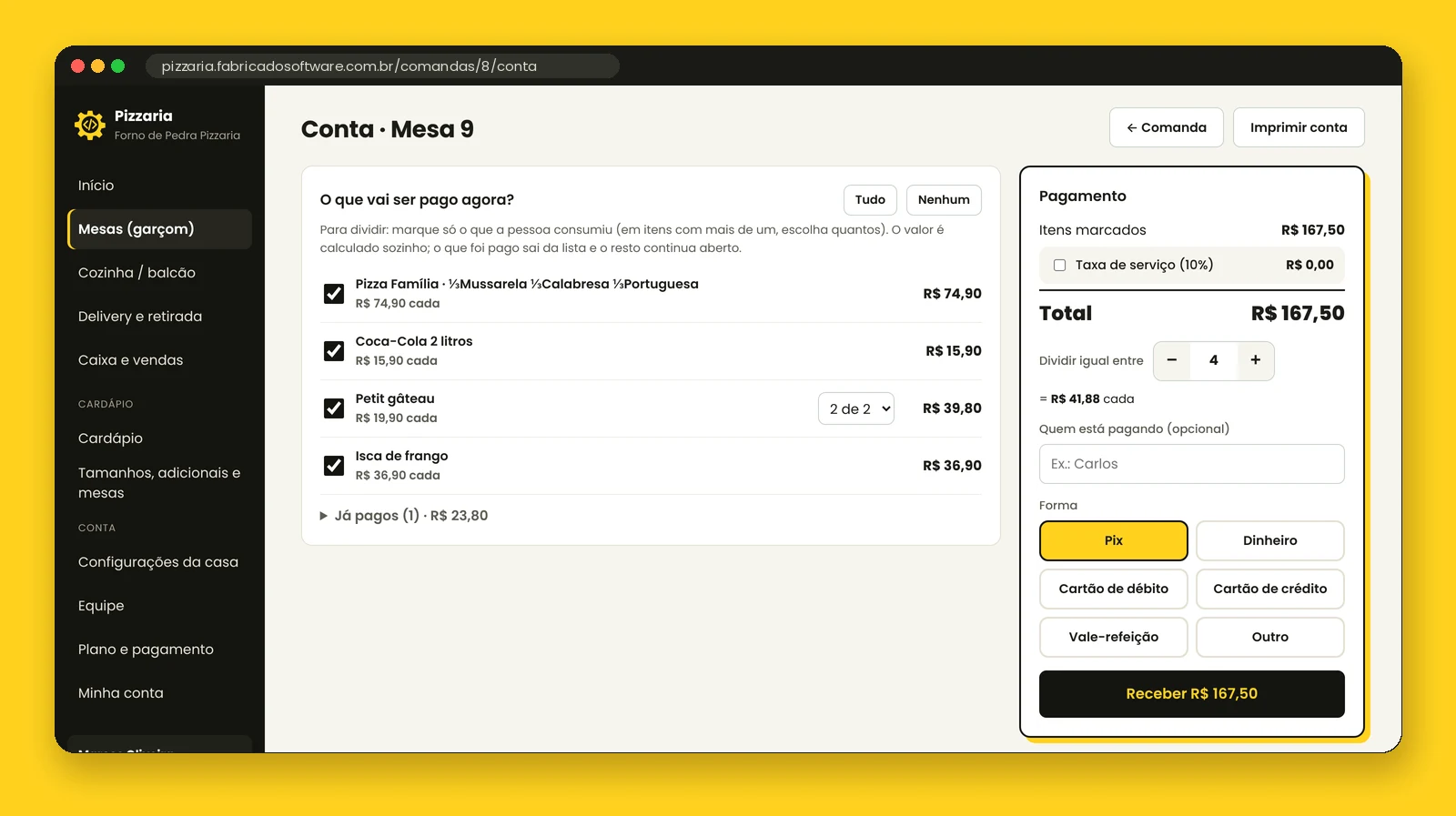Enable the Taxa de serviço (10%) checkbox

pos(1059,266)
